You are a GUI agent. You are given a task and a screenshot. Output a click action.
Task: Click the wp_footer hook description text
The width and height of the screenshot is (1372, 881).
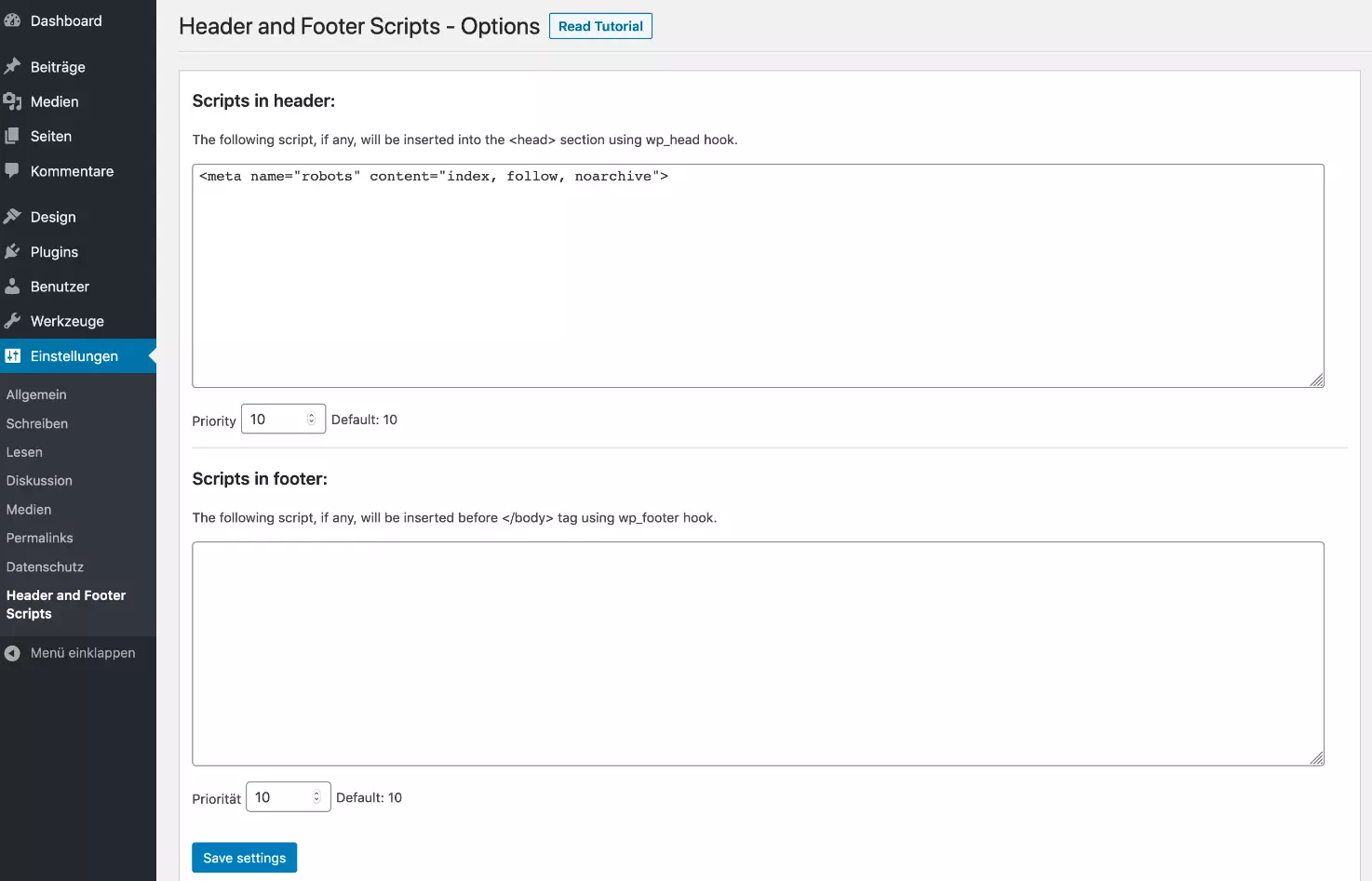coord(454,518)
